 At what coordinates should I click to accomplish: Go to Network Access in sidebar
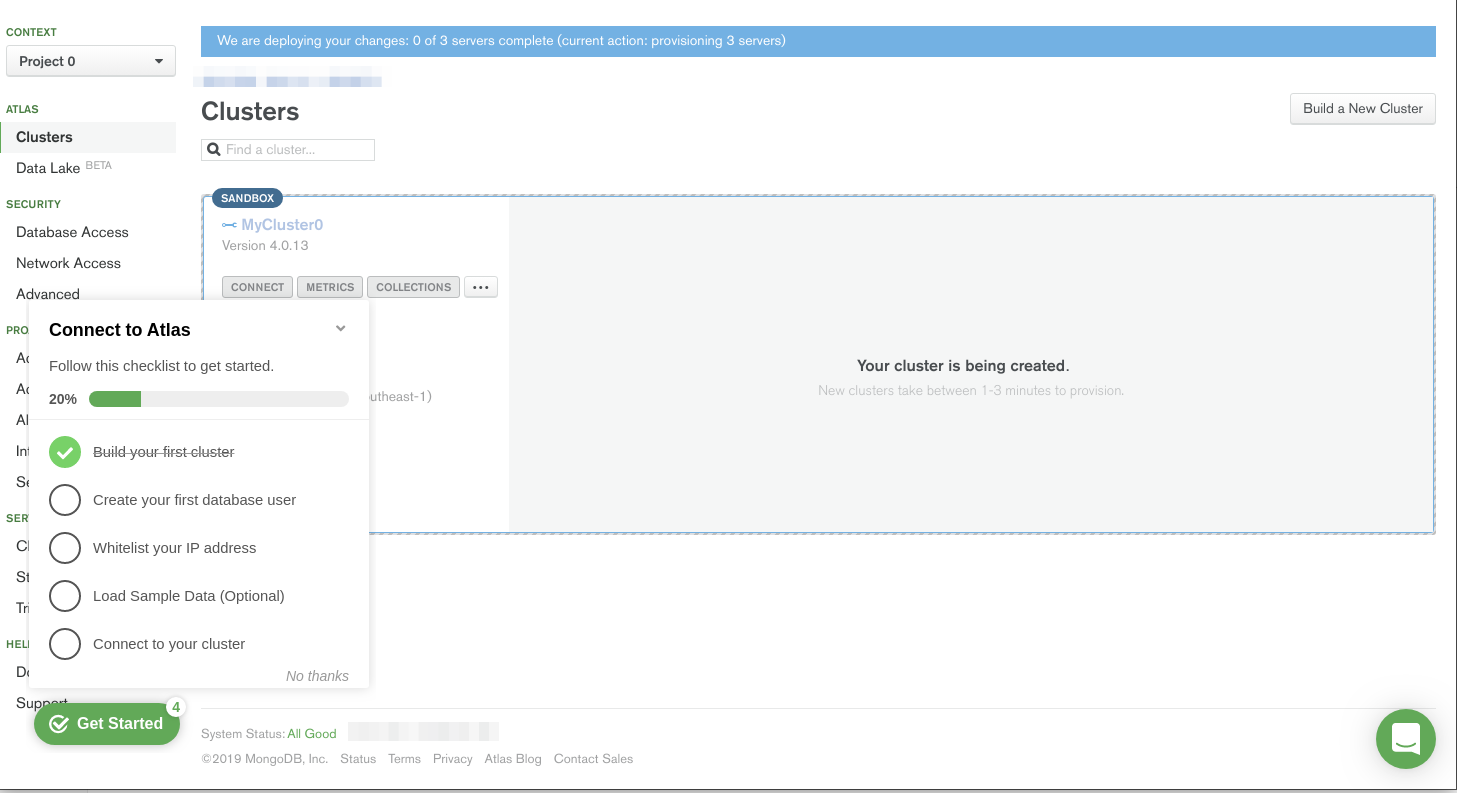click(68, 263)
